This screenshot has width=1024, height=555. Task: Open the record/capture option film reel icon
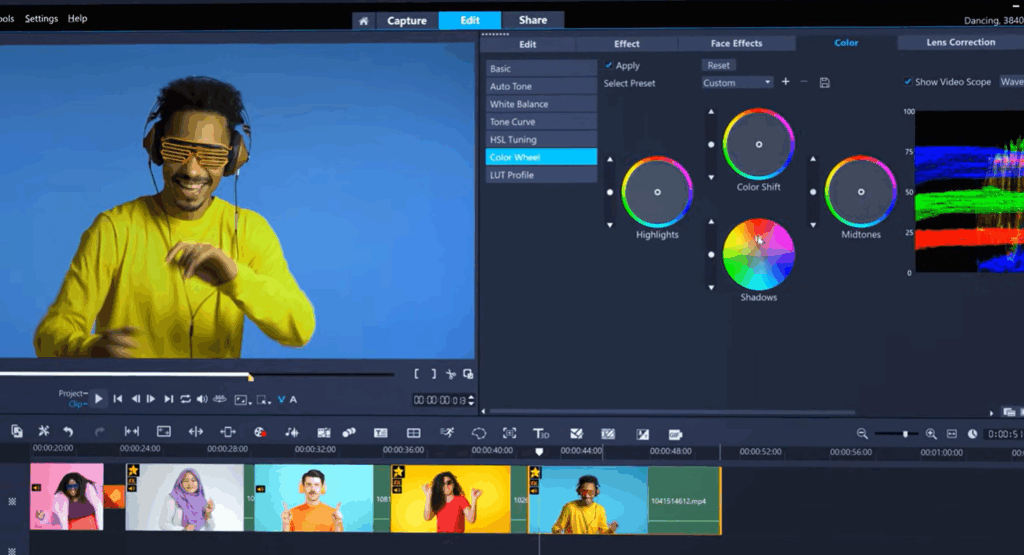pos(260,432)
